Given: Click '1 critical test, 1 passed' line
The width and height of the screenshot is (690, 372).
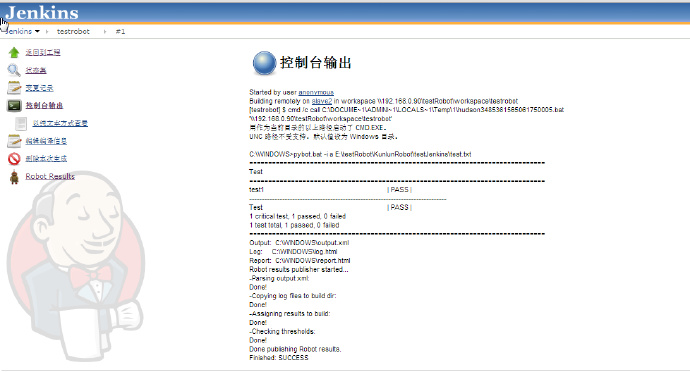Looking at the screenshot, I should [297, 216].
